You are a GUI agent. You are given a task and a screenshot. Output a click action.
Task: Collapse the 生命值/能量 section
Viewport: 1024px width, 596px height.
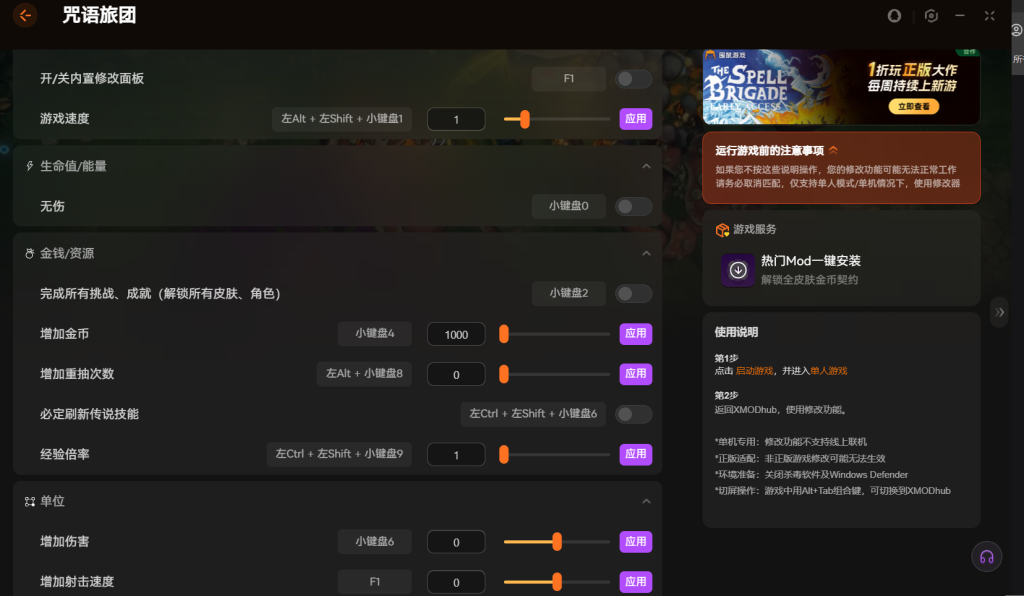(x=646, y=166)
